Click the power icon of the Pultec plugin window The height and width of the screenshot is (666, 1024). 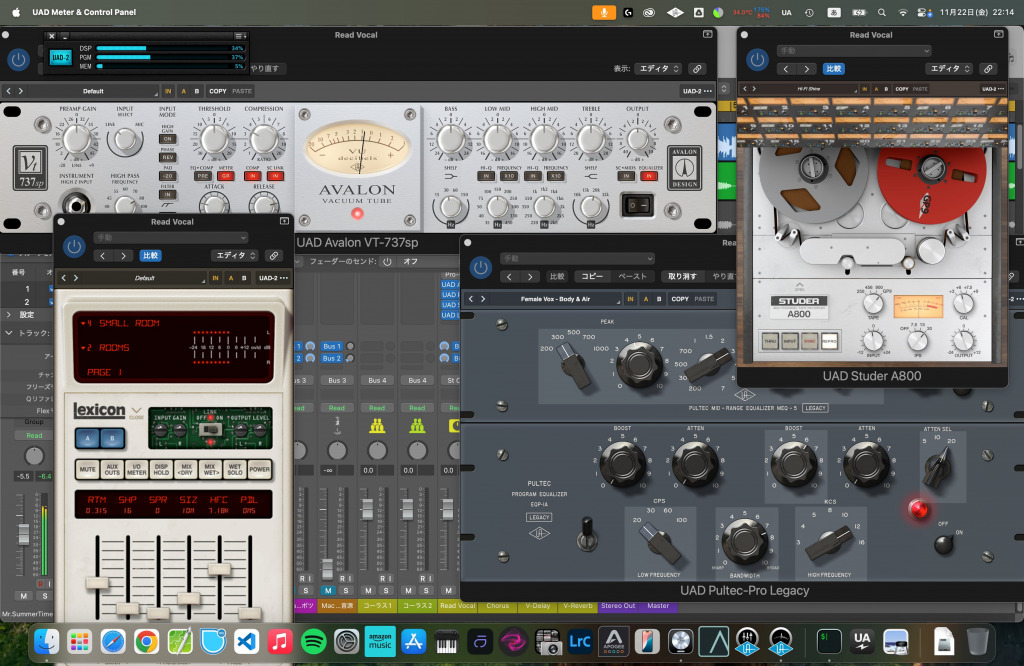point(481,267)
